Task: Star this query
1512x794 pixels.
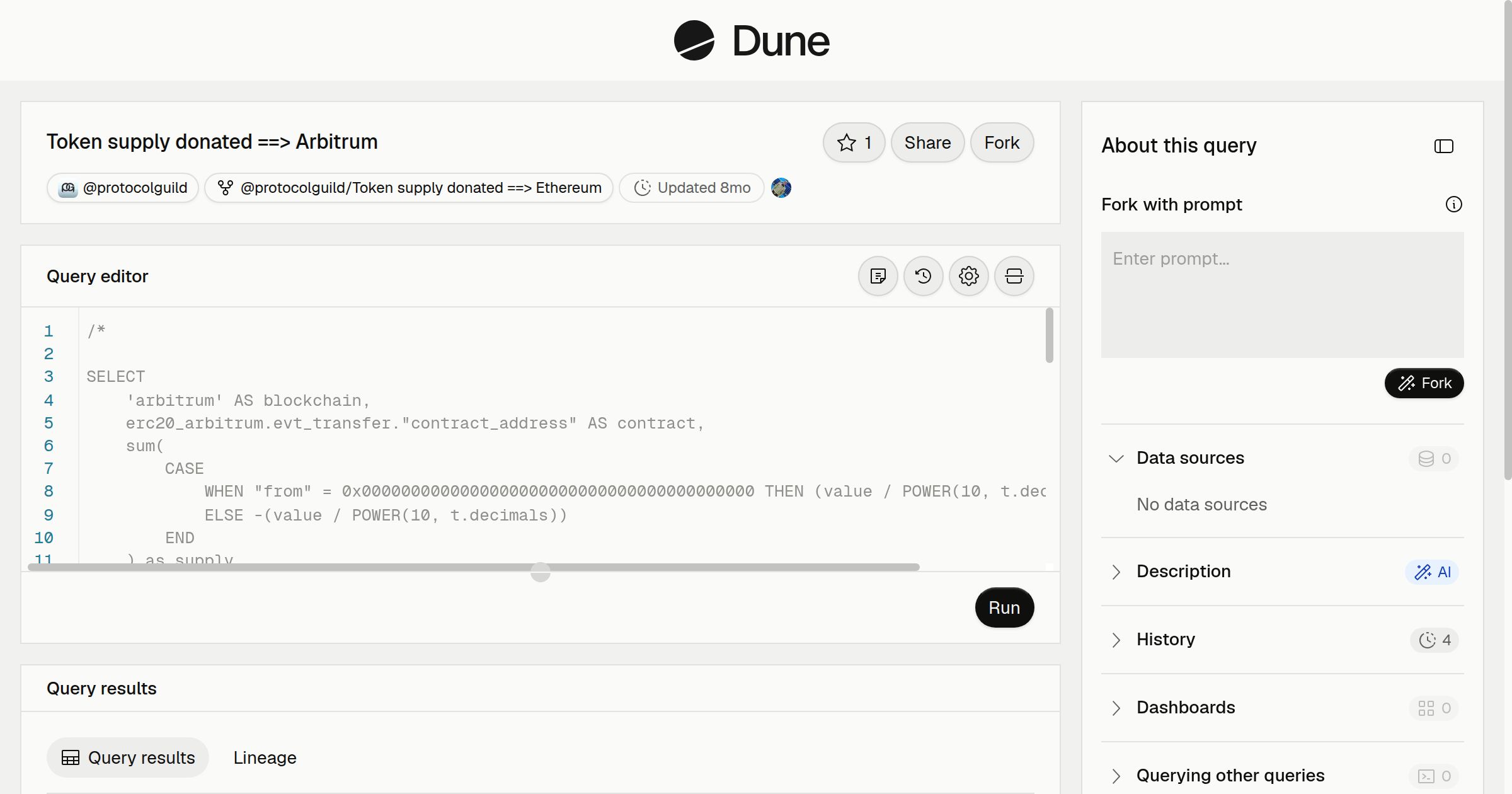Action: click(x=854, y=142)
